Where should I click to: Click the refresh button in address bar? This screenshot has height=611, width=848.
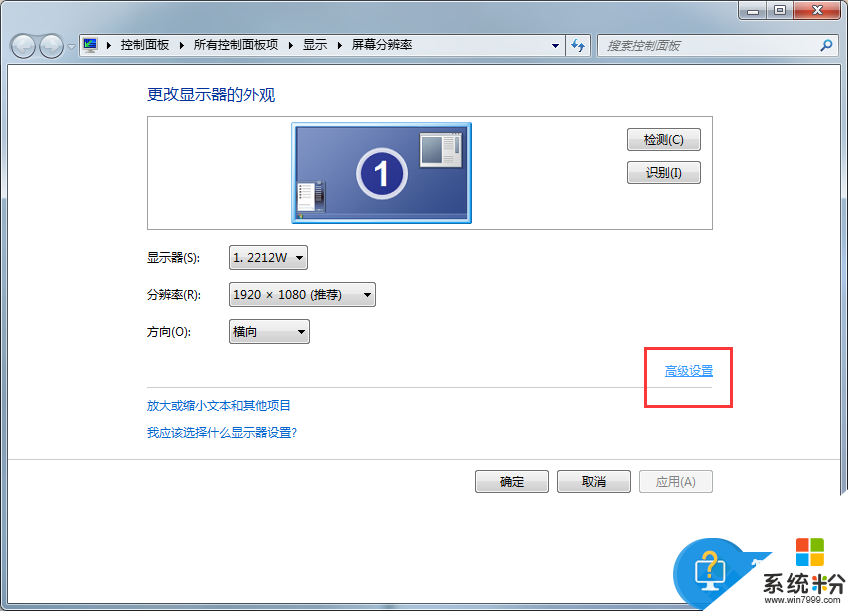(x=578, y=46)
